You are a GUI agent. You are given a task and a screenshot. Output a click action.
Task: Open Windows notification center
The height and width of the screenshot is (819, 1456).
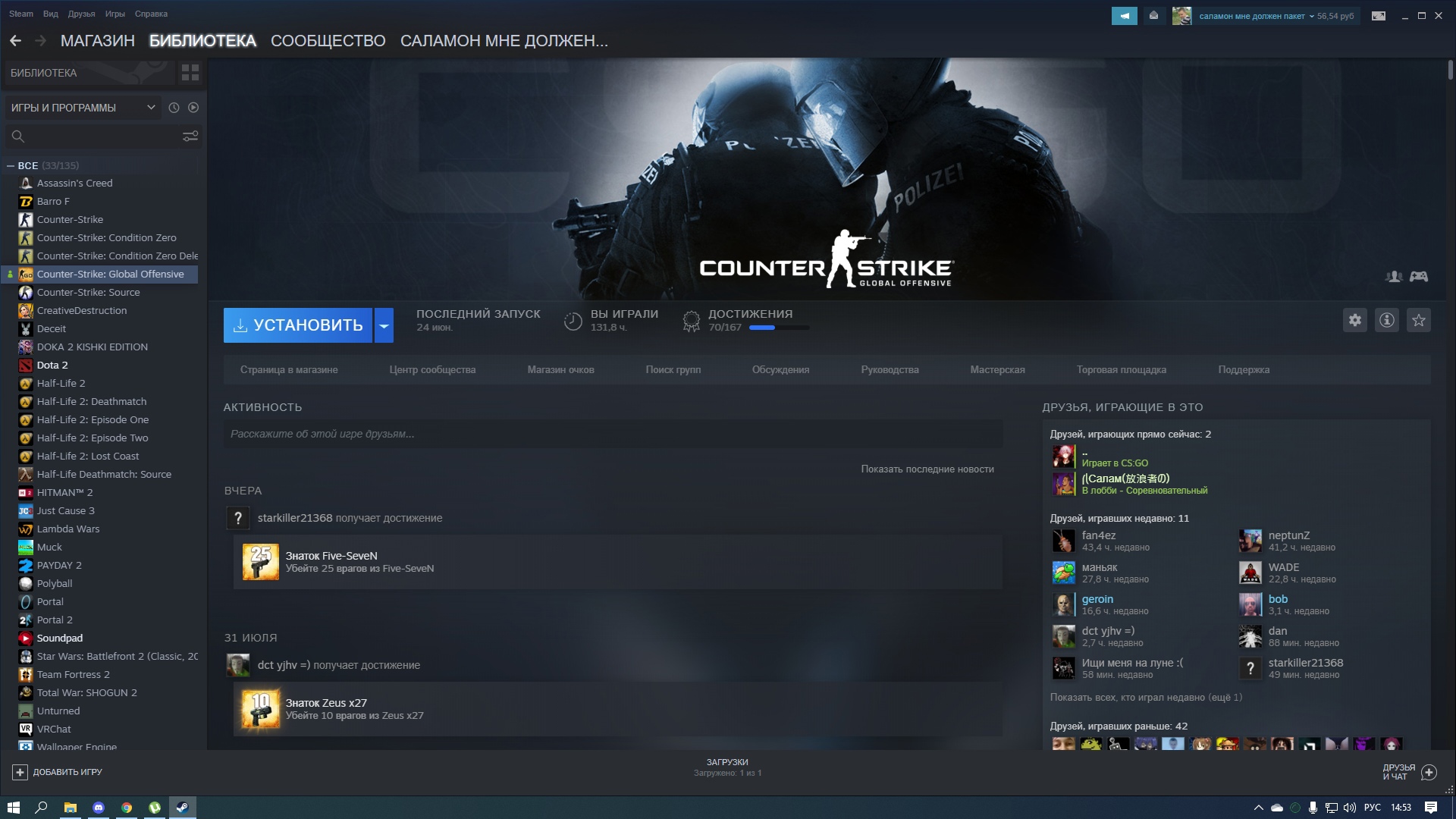coord(1431,808)
